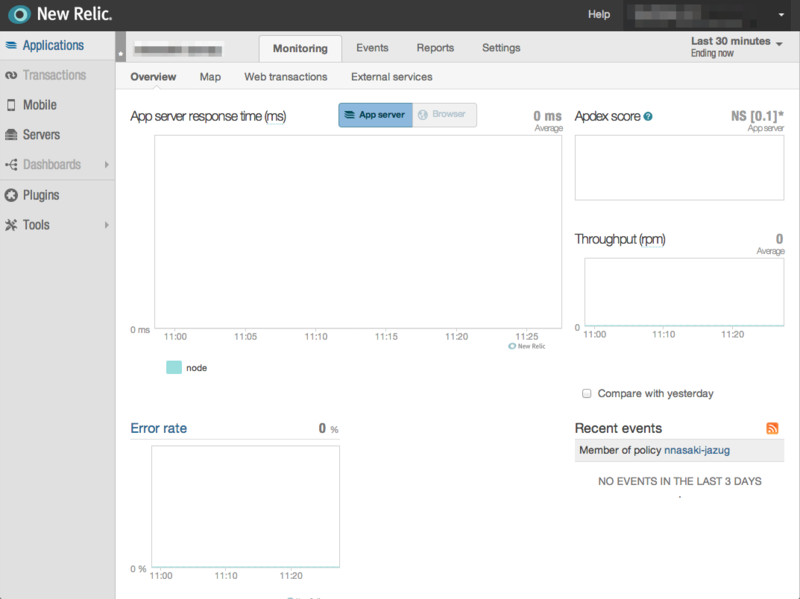This screenshot has height=599, width=800.
Task: Click the Plugins icon
Action: [11, 195]
